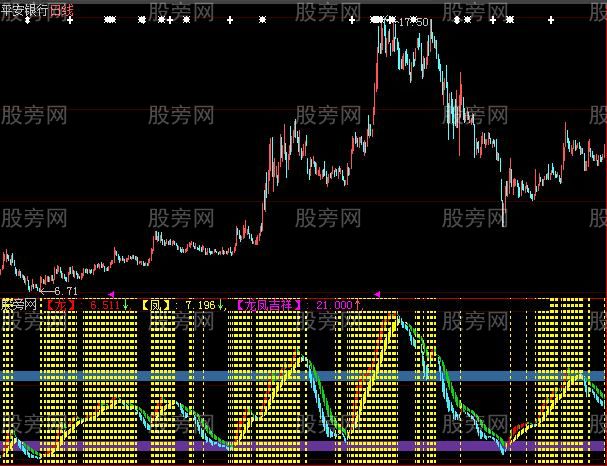Click the up arrow after 21.000

point(357,303)
